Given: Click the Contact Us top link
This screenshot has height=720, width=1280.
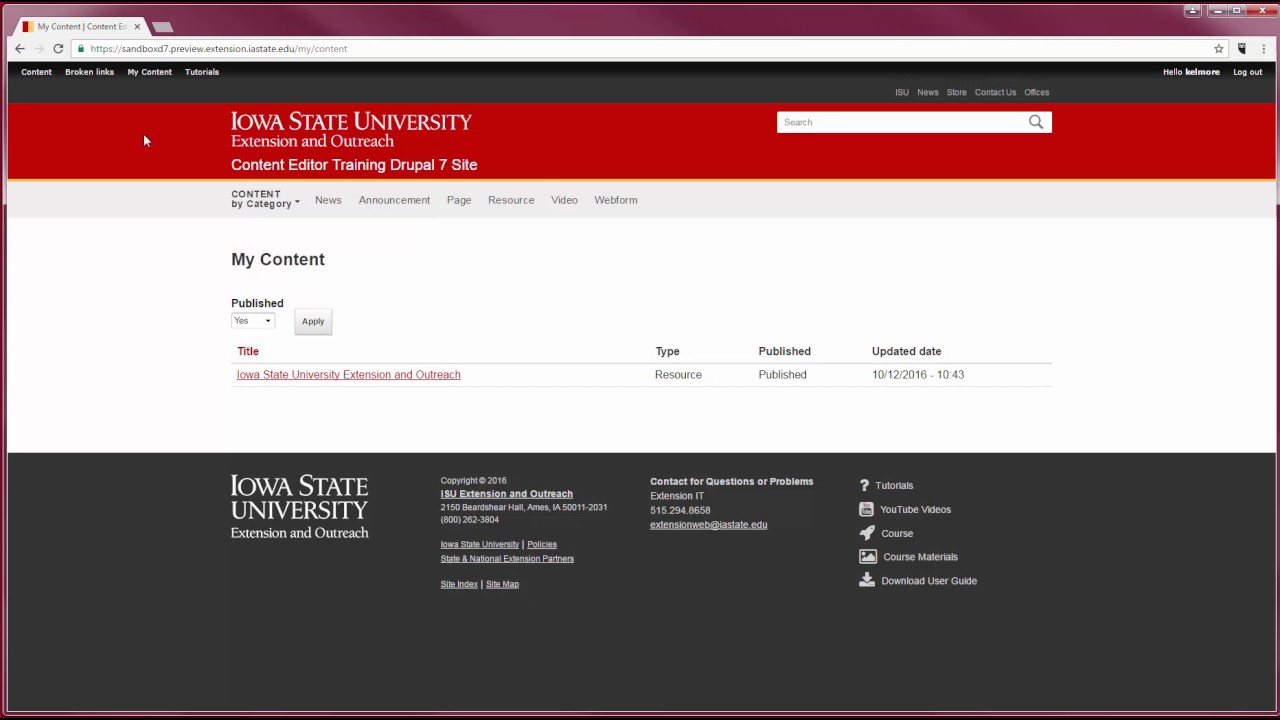Looking at the screenshot, I should [x=995, y=92].
